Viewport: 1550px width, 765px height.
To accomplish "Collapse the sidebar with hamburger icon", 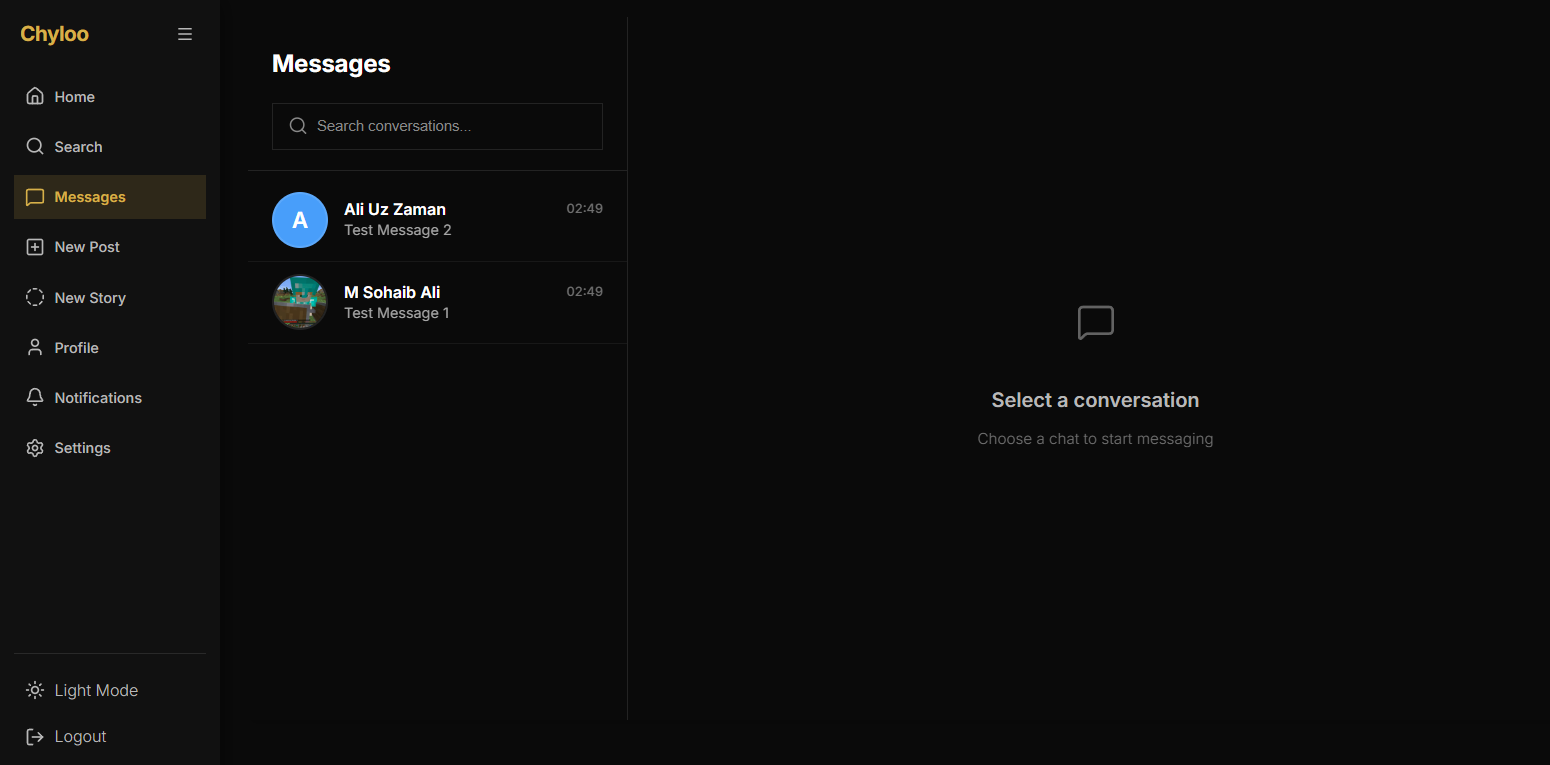I will (185, 34).
